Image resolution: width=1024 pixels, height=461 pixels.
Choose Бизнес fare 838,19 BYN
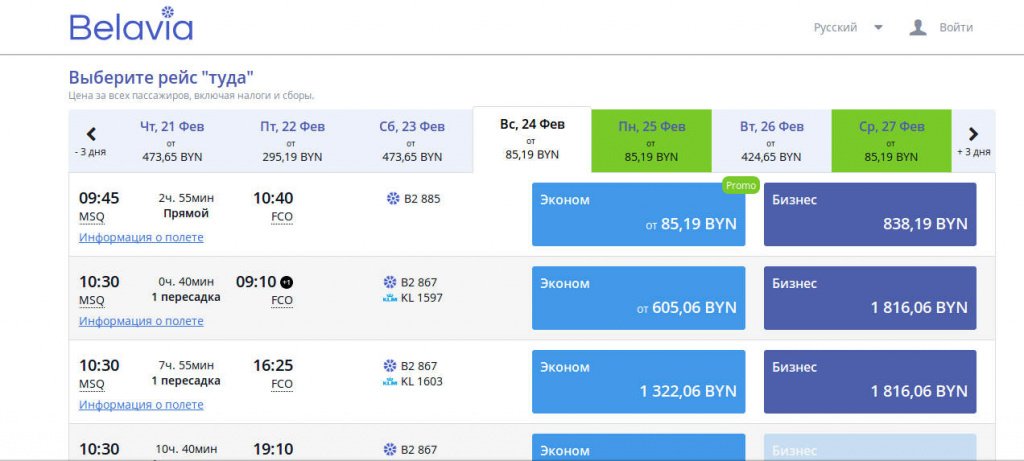(870, 214)
